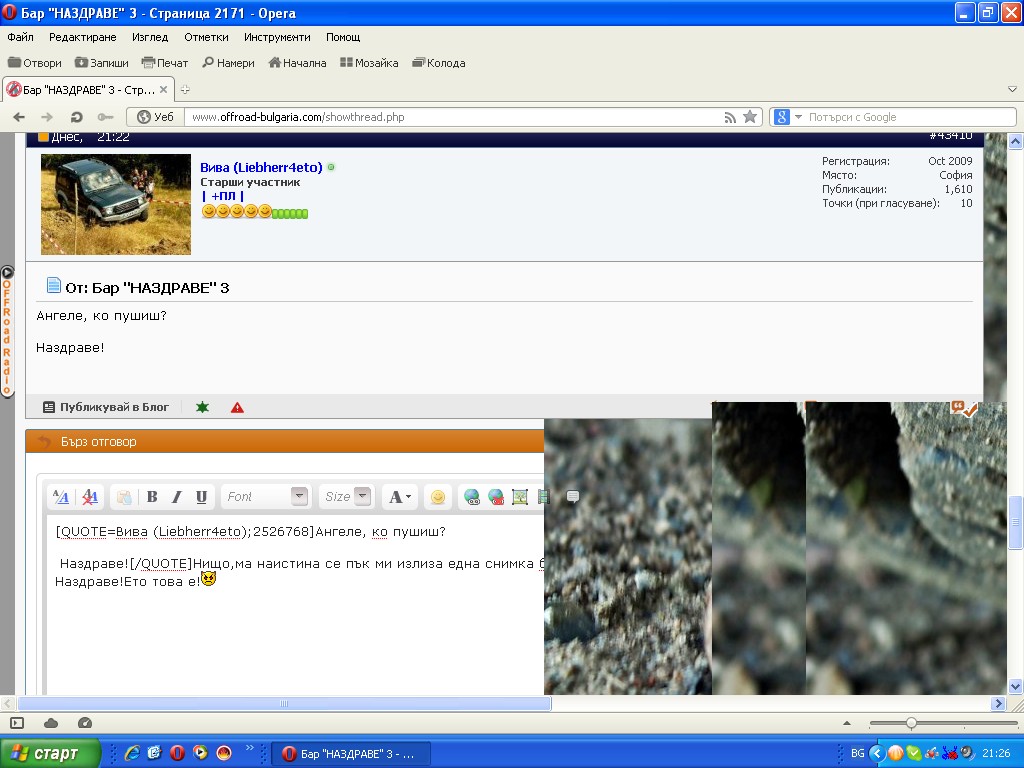
Task: Click the Публикувай в Блог button
Action: [x=106, y=407]
